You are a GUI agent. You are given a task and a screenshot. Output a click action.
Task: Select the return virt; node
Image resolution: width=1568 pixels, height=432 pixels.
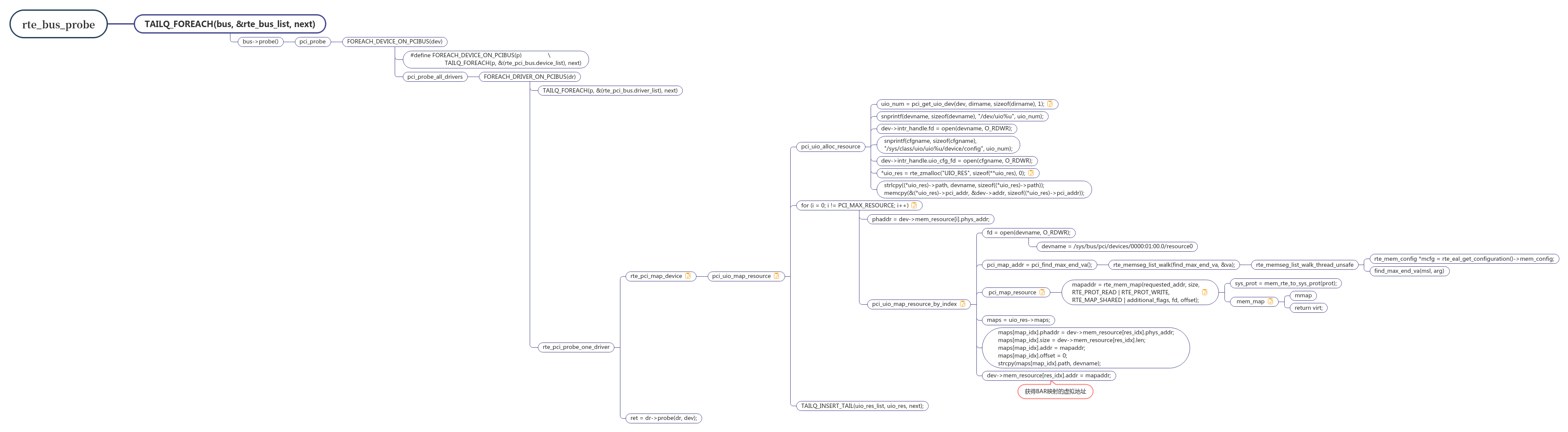1308,308
